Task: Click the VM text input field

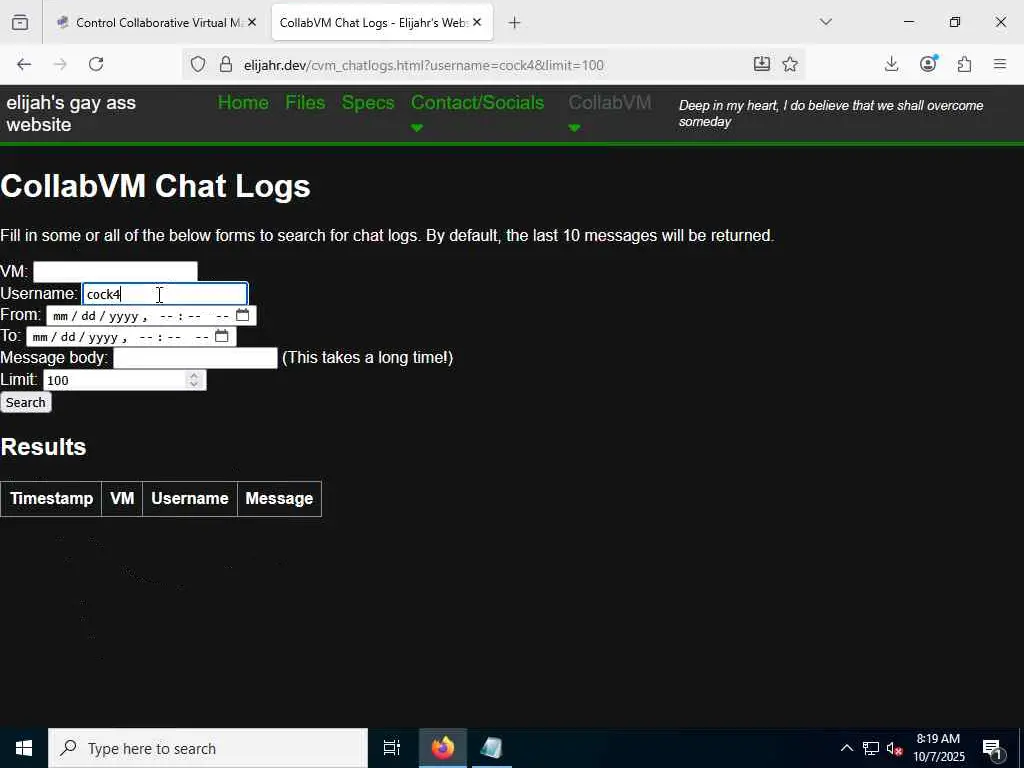Action: coord(115,272)
